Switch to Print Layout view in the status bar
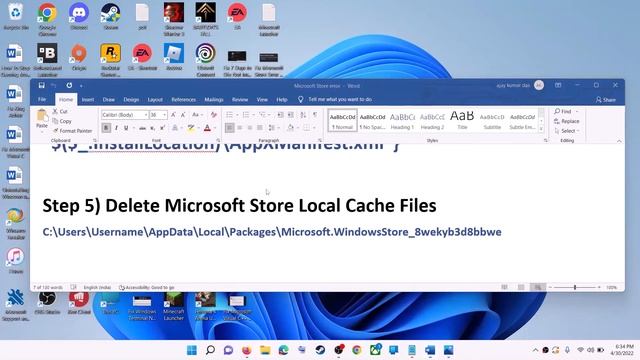This screenshot has width=640, height=360. point(521,287)
